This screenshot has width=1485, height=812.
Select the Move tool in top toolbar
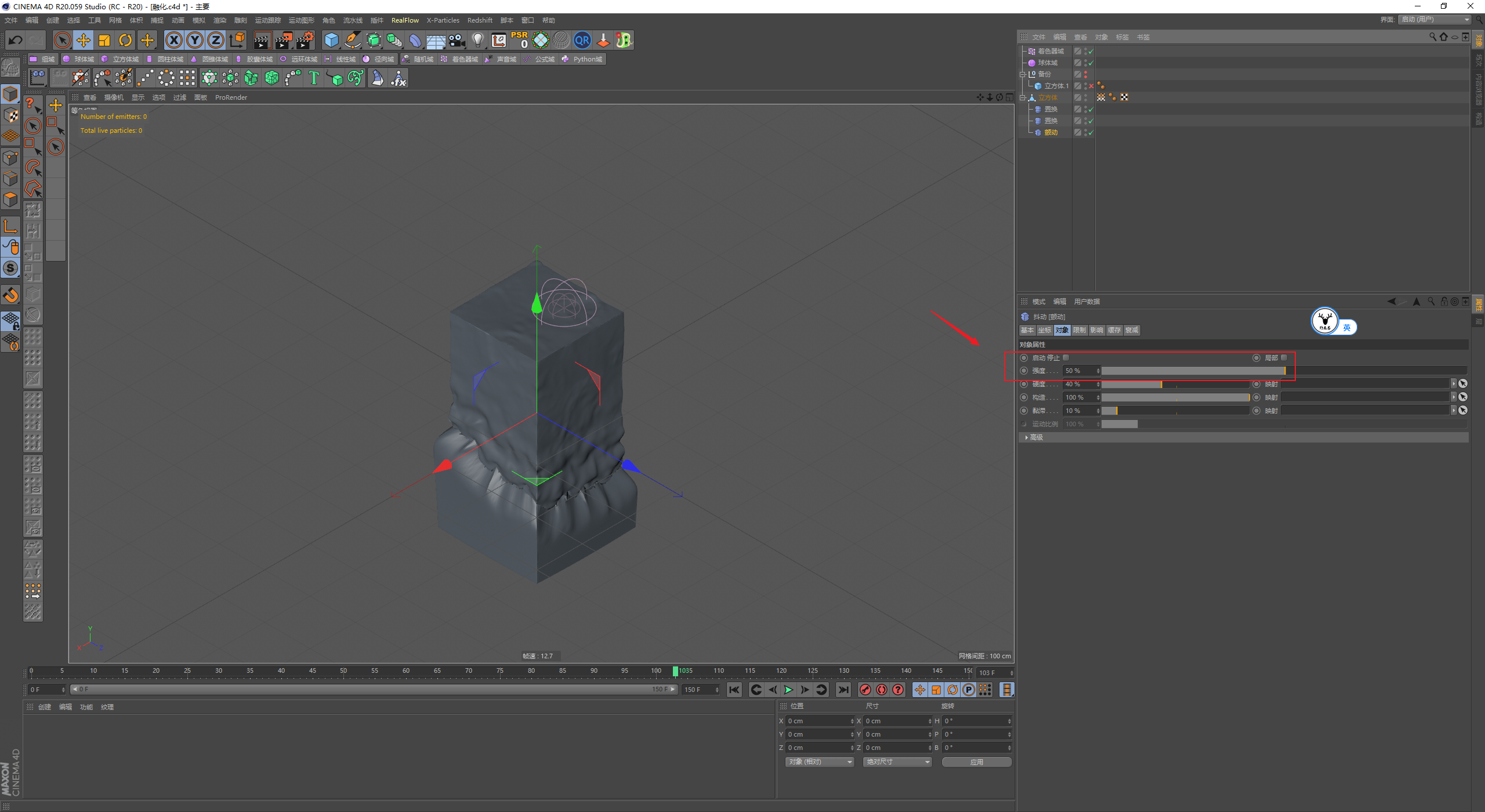click(84, 40)
